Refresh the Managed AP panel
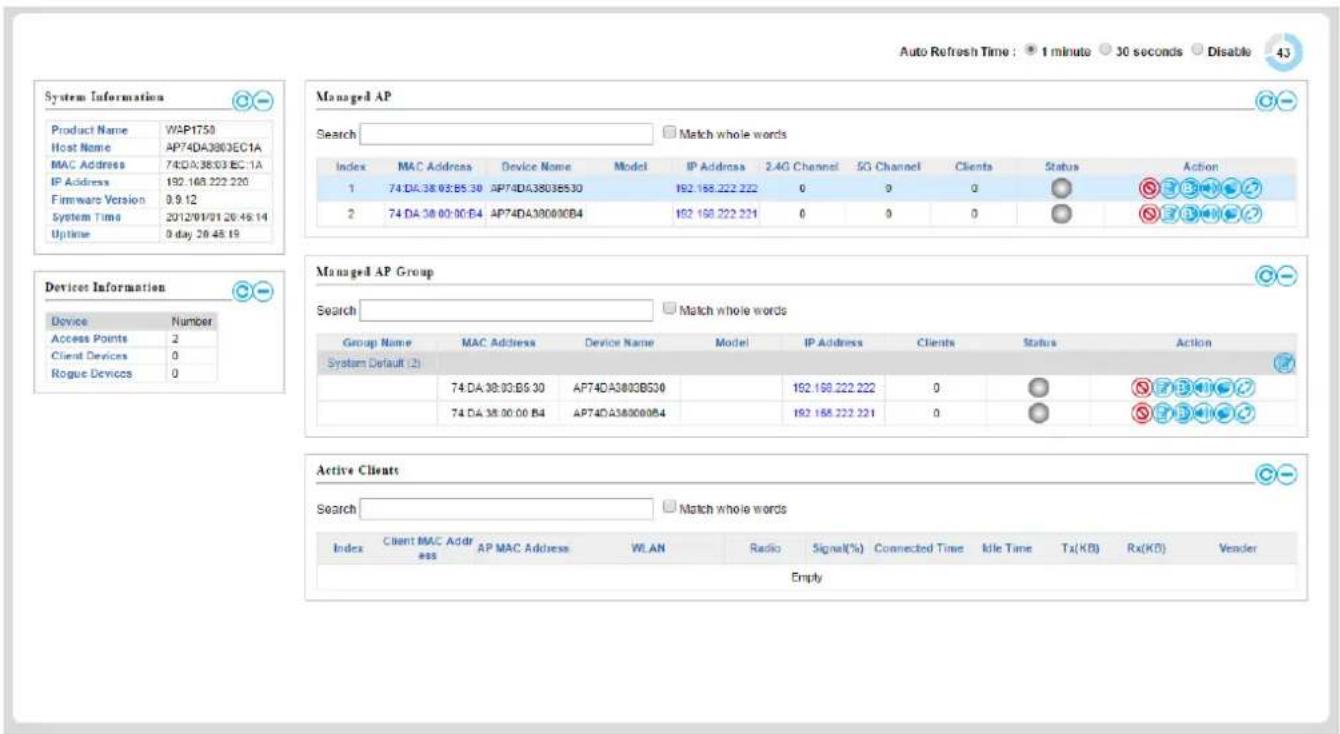 (x=1267, y=102)
